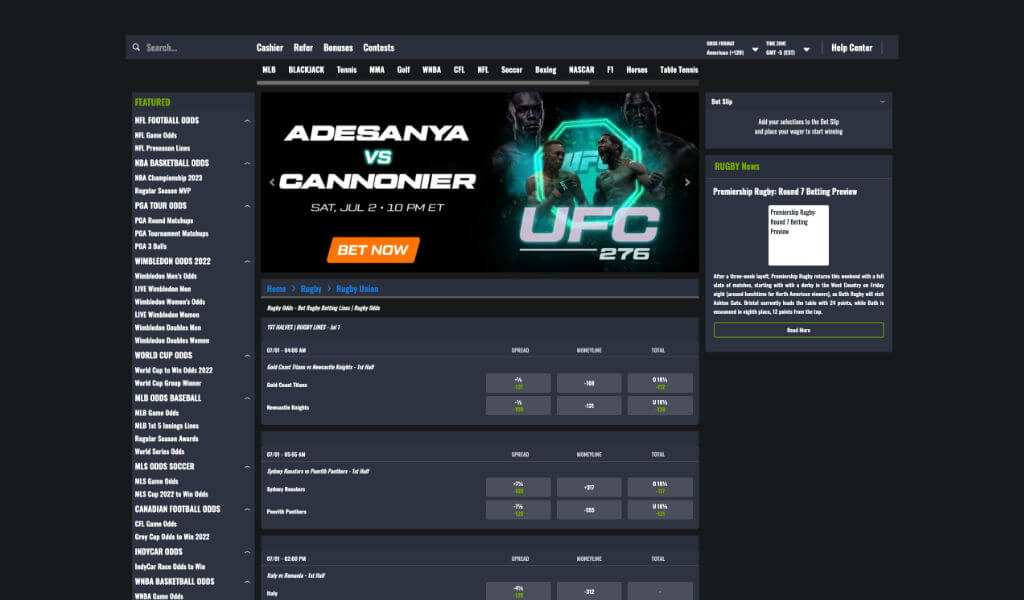Collapse the World Cup Odds section
This screenshot has height=600, width=1024.
(247, 356)
